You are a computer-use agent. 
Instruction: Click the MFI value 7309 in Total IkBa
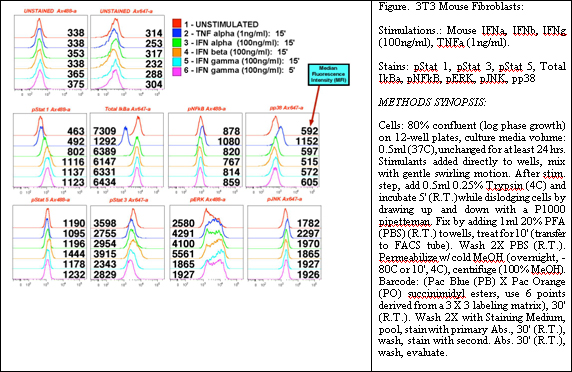[105, 131]
